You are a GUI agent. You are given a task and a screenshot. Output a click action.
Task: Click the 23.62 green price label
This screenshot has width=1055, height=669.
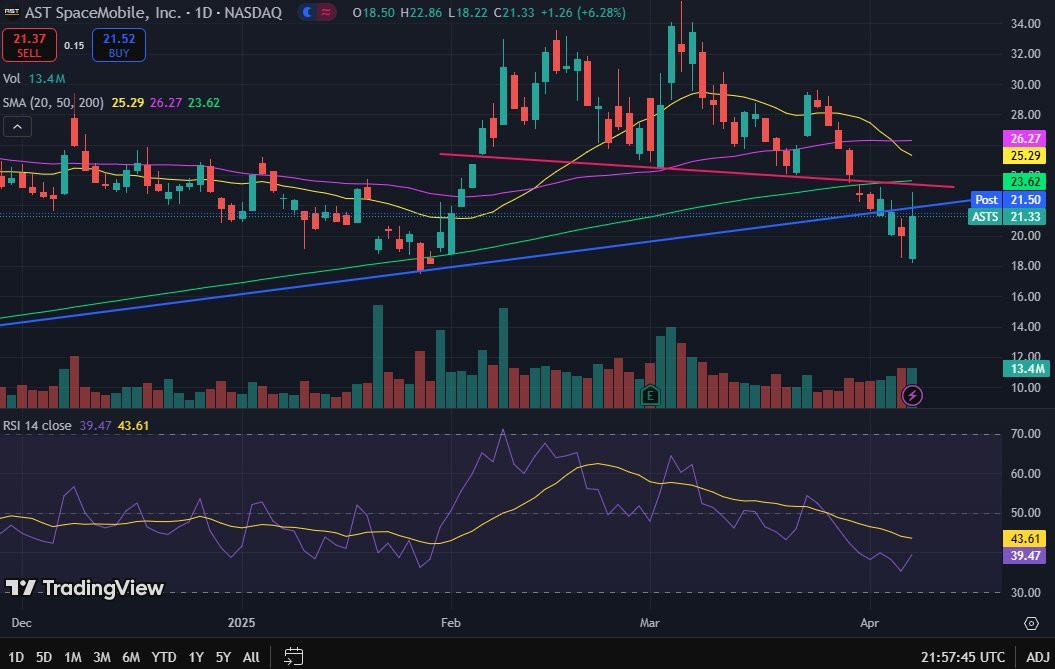tap(1025, 181)
